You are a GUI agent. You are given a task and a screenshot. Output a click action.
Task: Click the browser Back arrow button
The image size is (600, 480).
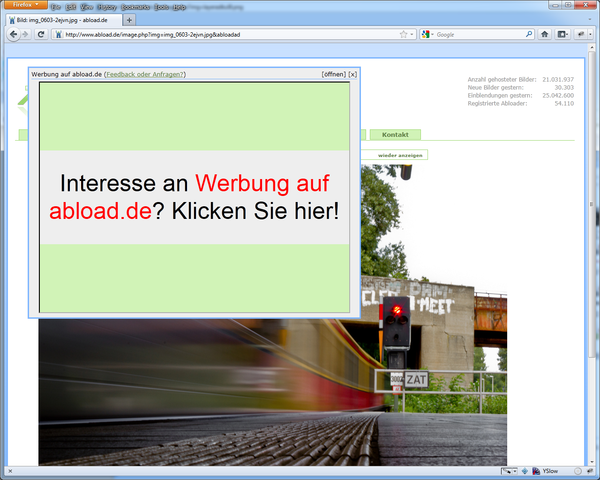coord(10,34)
